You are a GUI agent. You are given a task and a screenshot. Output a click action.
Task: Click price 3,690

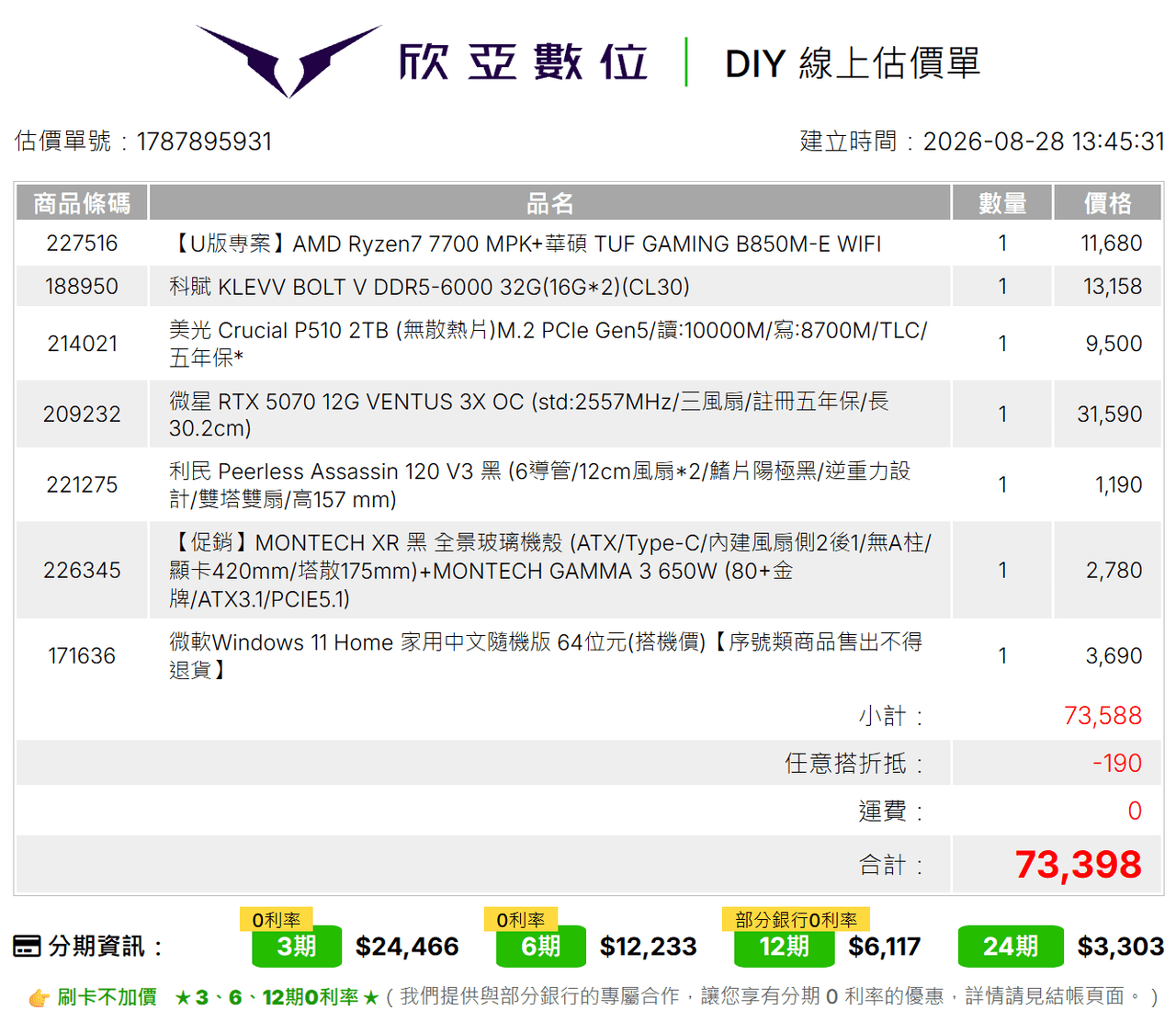(x=1114, y=656)
